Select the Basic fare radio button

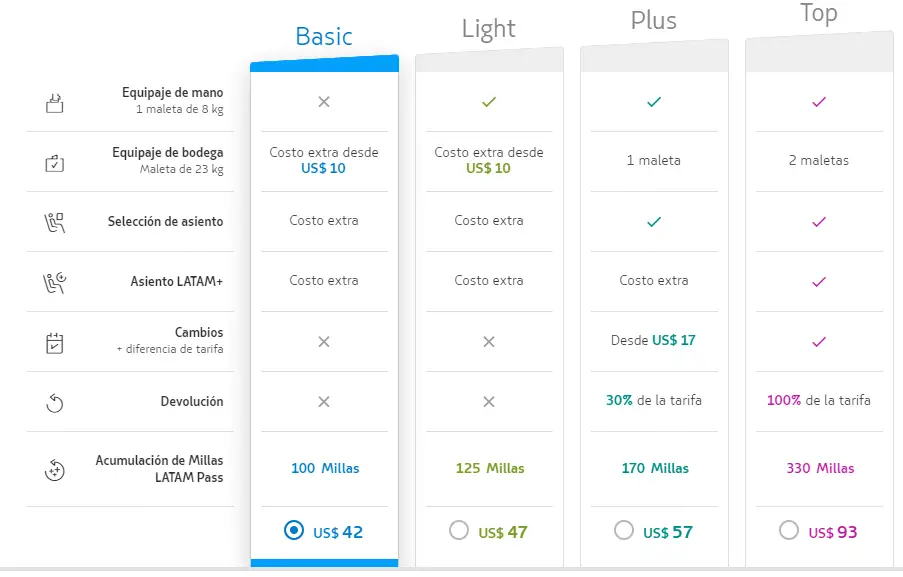click(294, 530)
